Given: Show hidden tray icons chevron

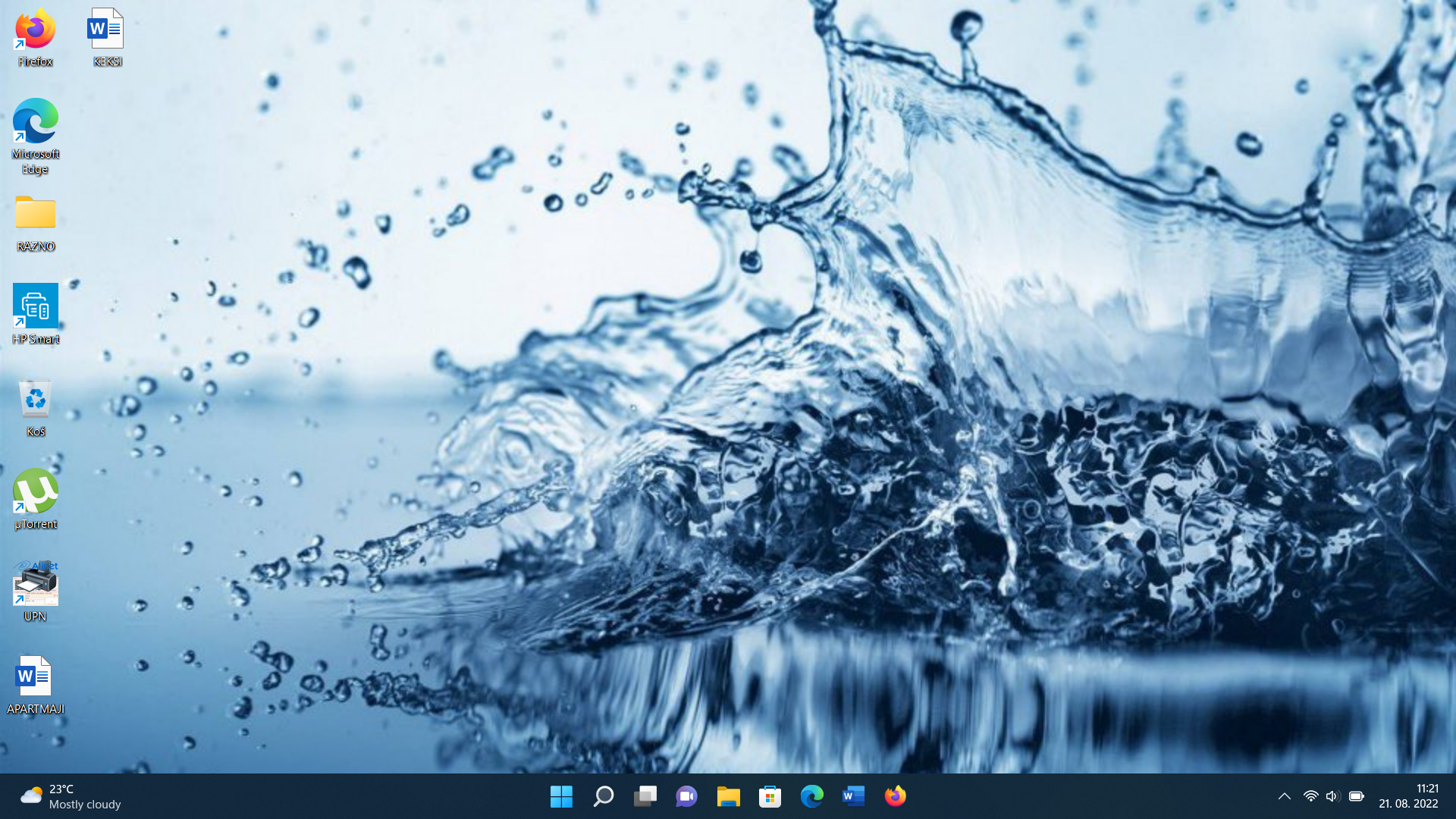Looking at the screenshot, I should (1284, 796).
